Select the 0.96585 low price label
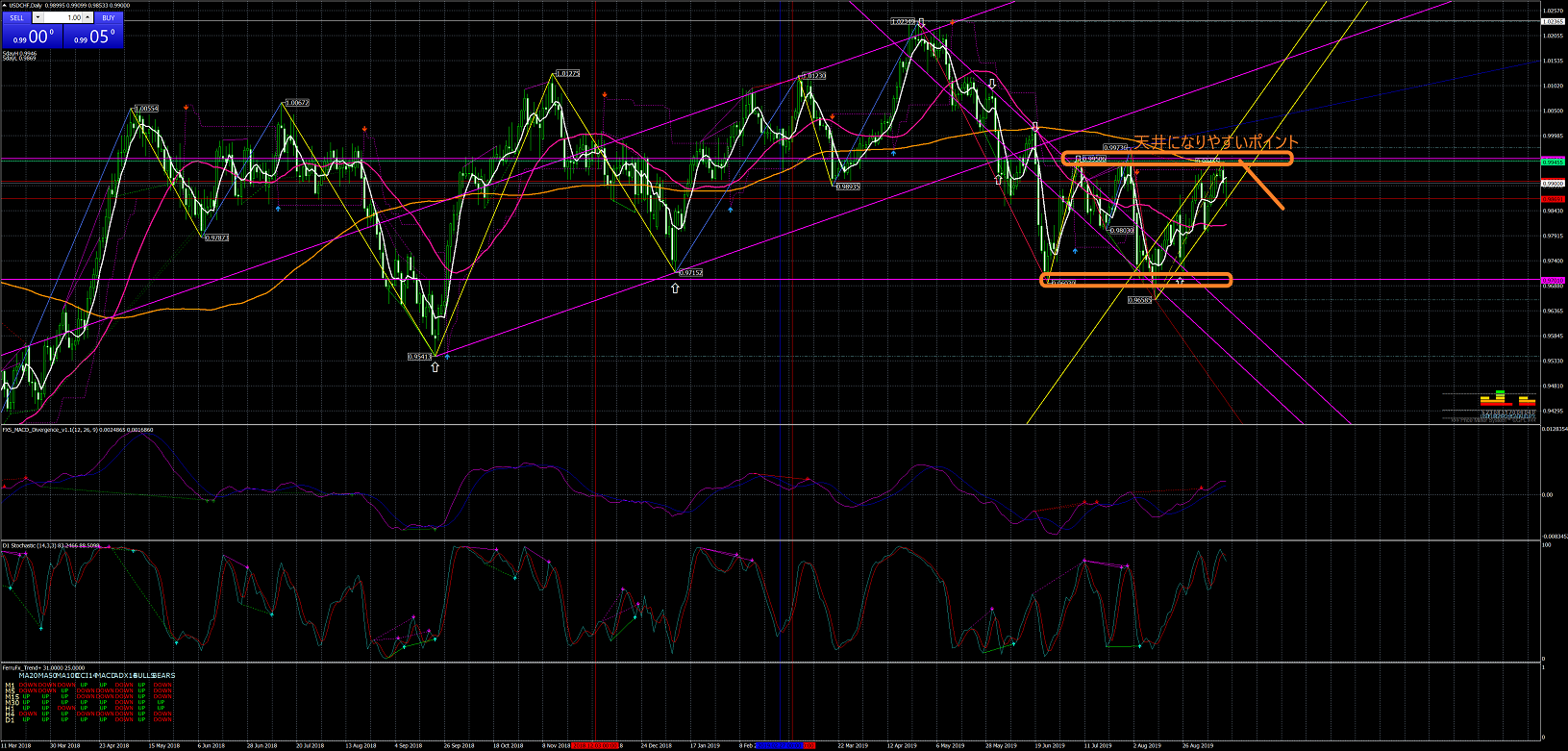This screenshot has width=1568, height=751. click(x=1140, y=300)
